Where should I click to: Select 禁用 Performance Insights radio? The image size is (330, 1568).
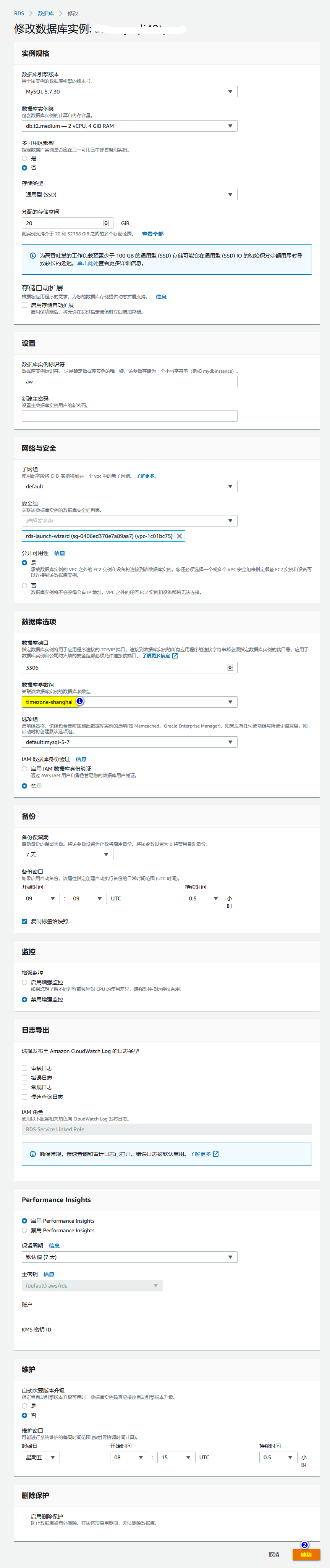coord(24,1231)
